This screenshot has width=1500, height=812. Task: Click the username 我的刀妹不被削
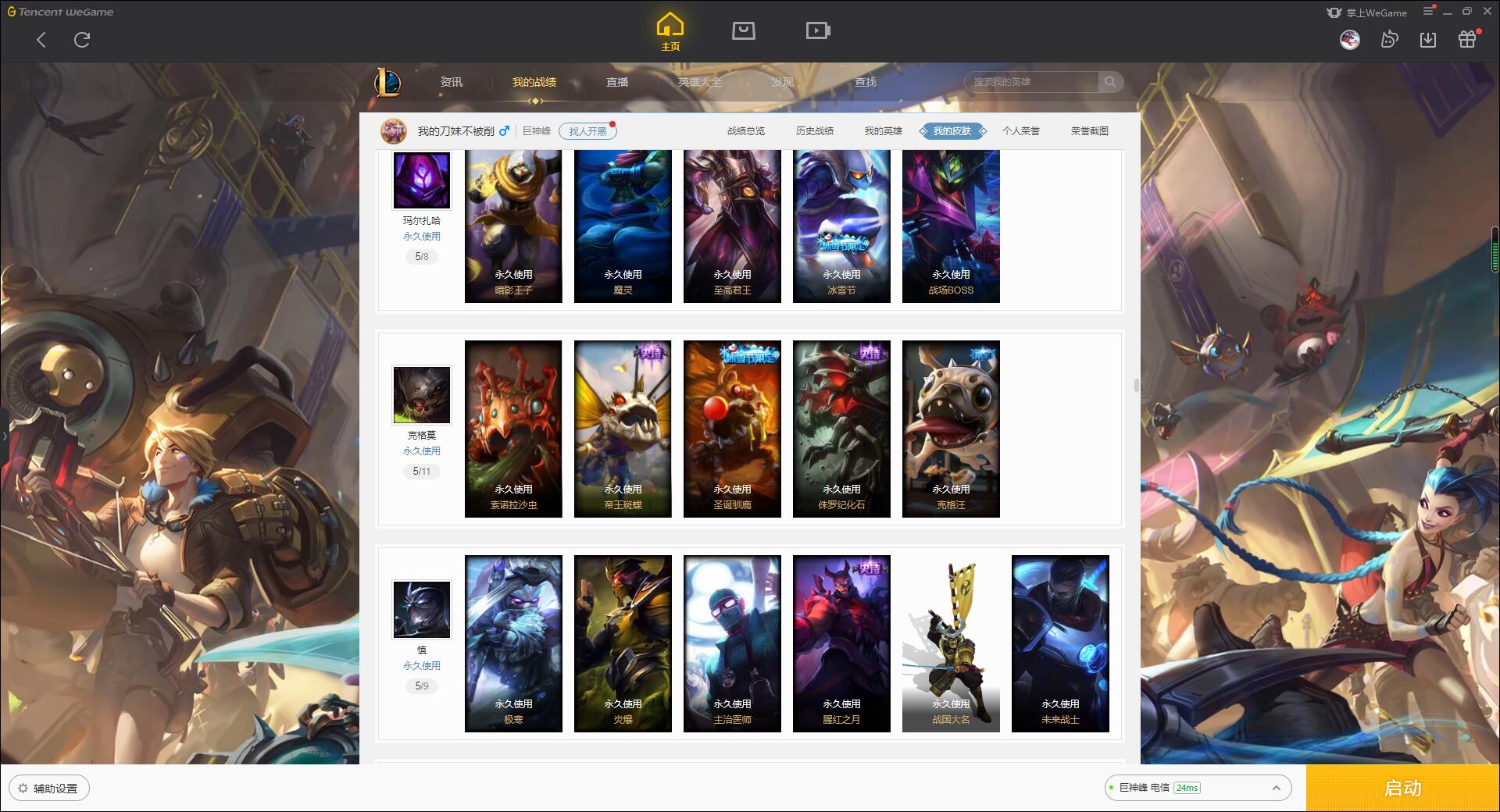point(455,131)
